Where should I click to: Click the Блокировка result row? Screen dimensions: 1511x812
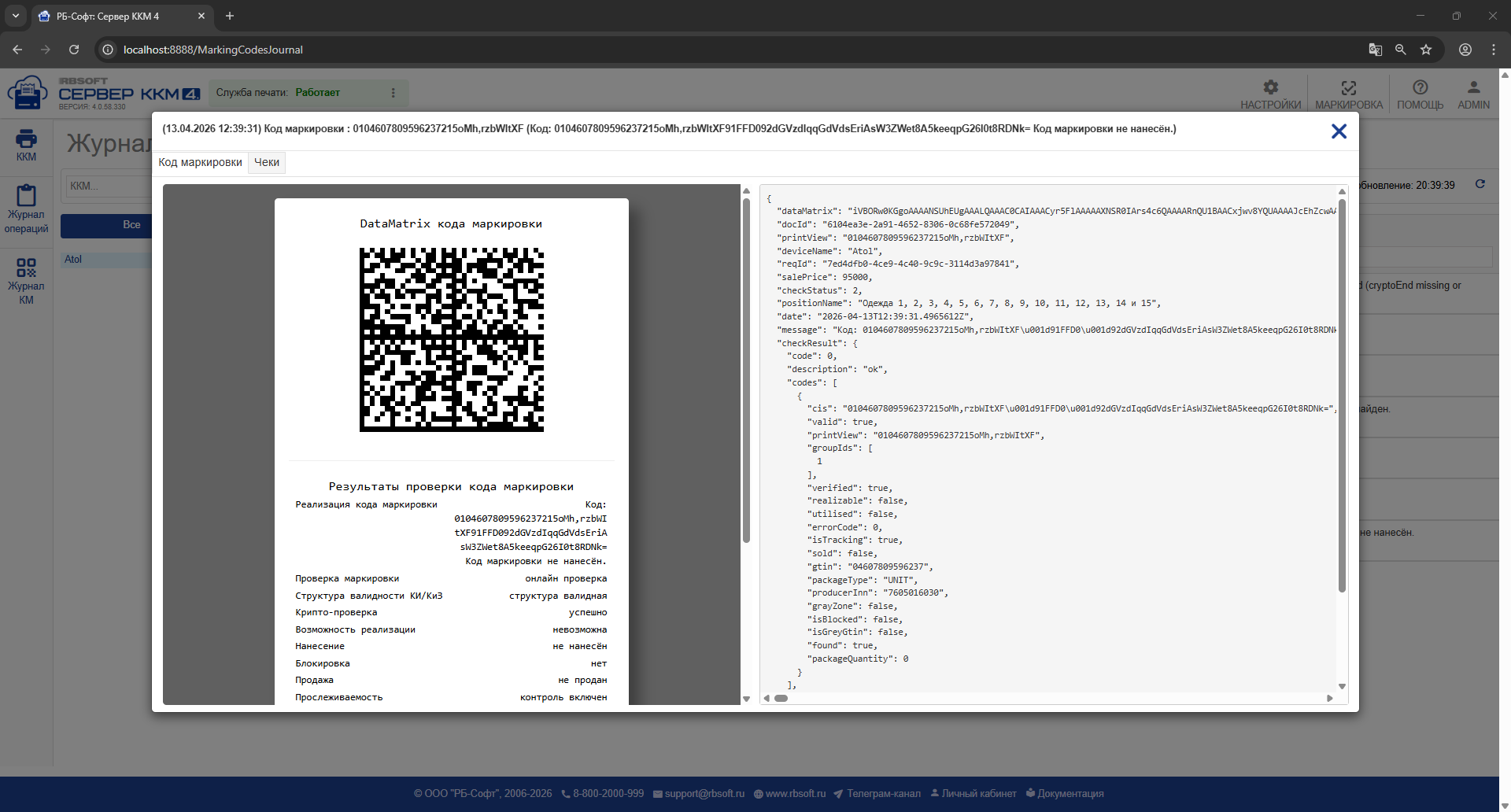(452, 663)
